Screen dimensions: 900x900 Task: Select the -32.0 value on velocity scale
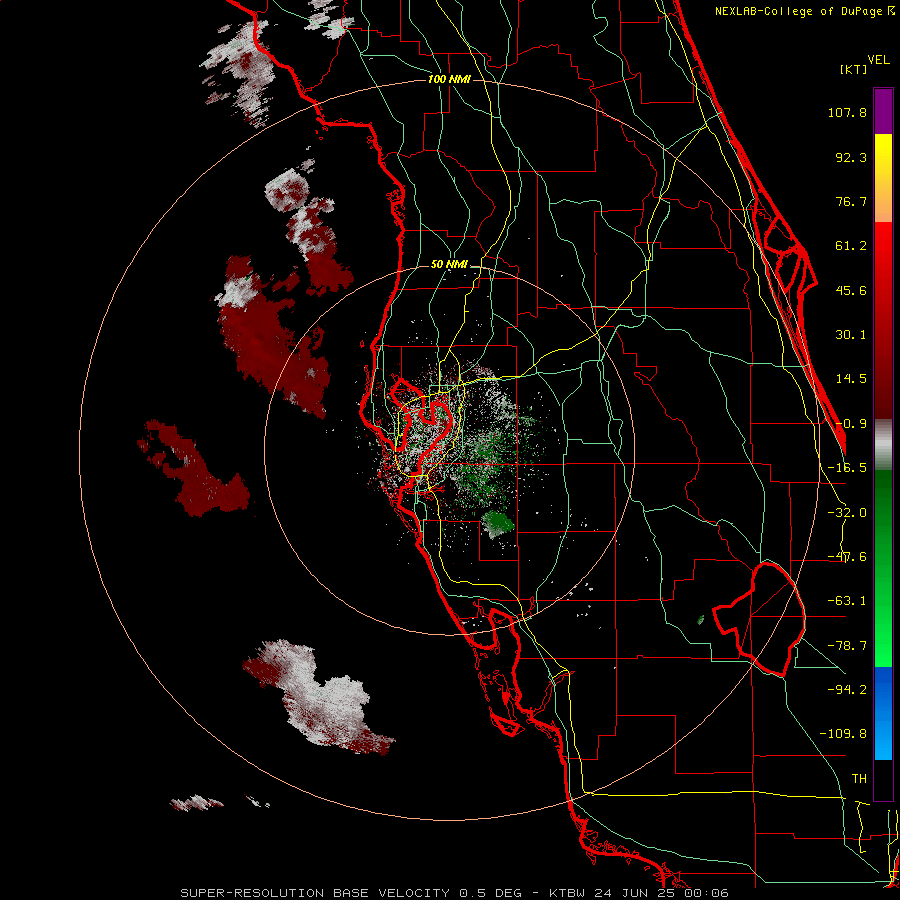(847, 513)
